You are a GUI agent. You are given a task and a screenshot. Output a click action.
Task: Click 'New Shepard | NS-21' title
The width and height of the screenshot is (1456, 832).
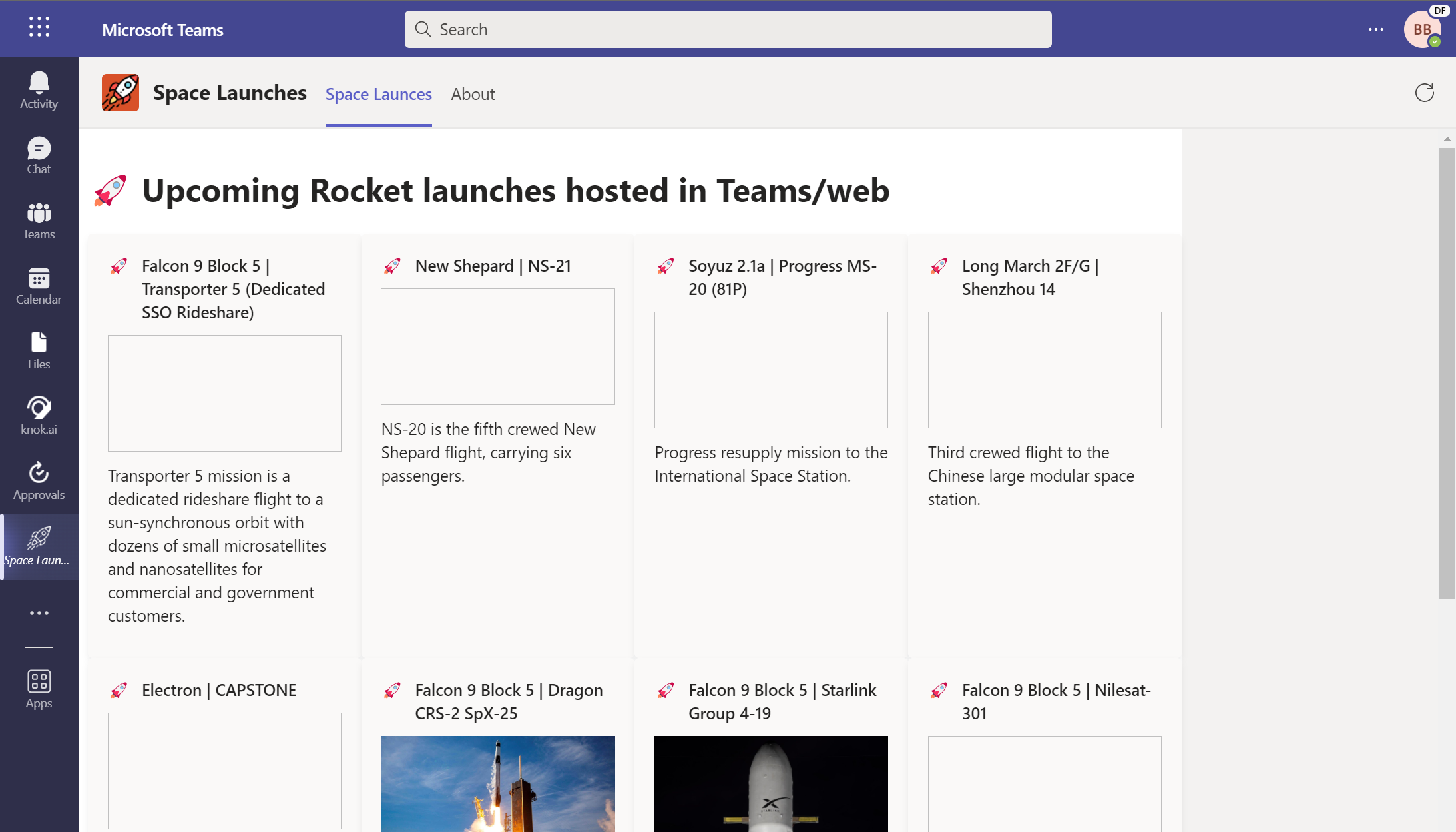(x=493, y=266)
